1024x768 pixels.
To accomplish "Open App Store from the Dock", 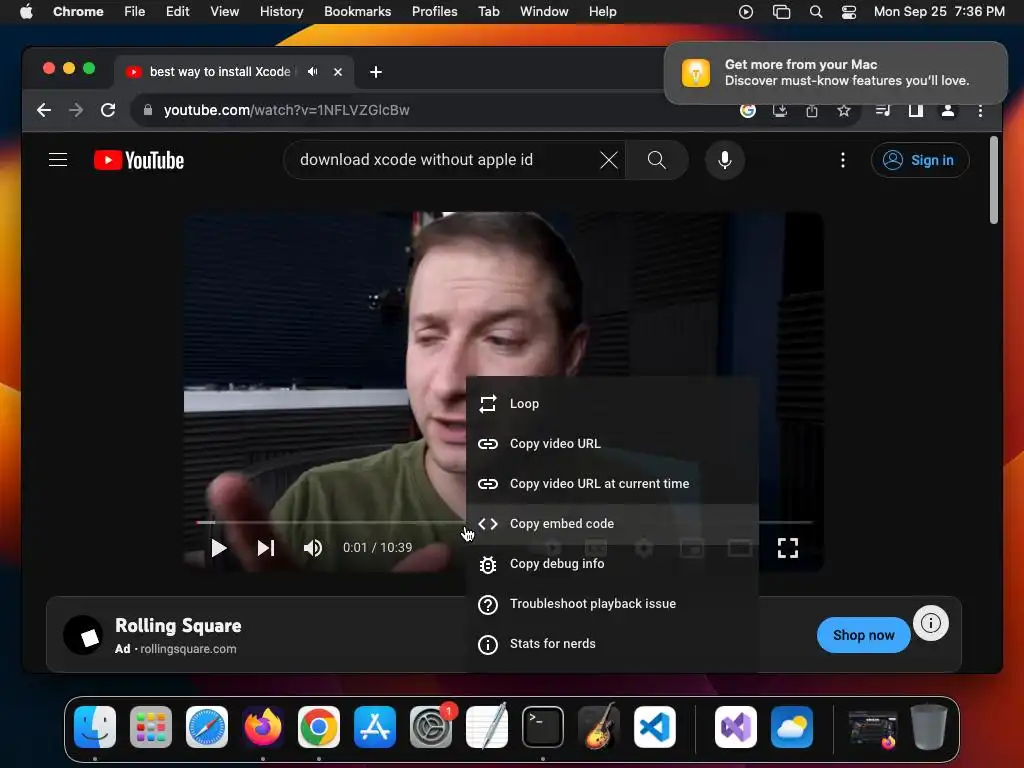I will [x=375, y=727].
